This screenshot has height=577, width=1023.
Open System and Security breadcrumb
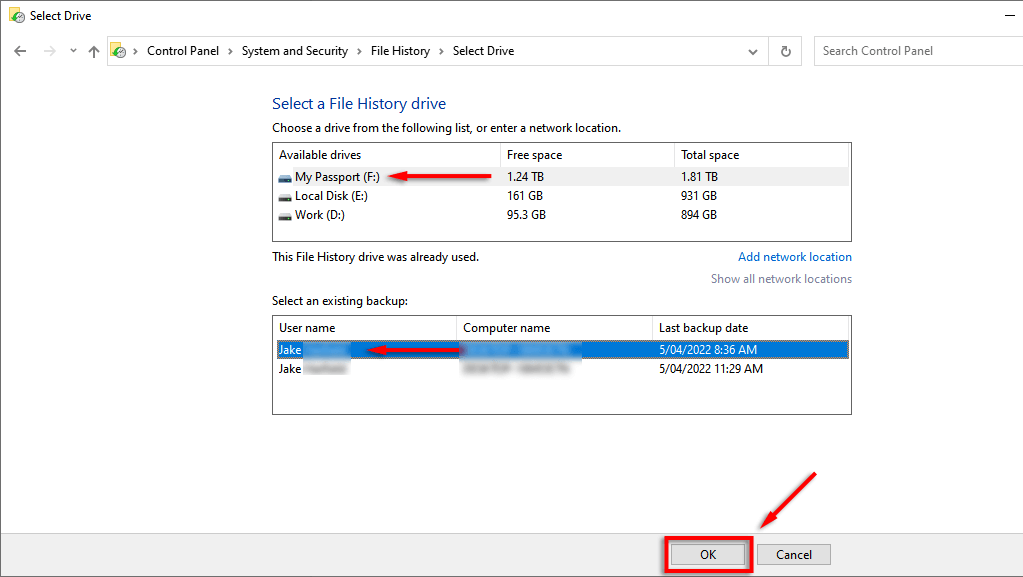tap(294, 51)
